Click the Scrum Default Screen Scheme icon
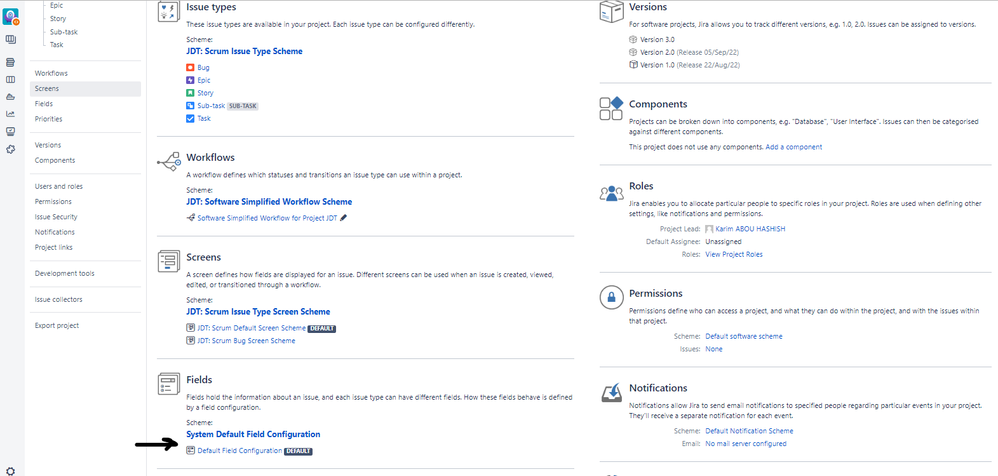Viewport: 998px width, 476px height. click(190, 328)
